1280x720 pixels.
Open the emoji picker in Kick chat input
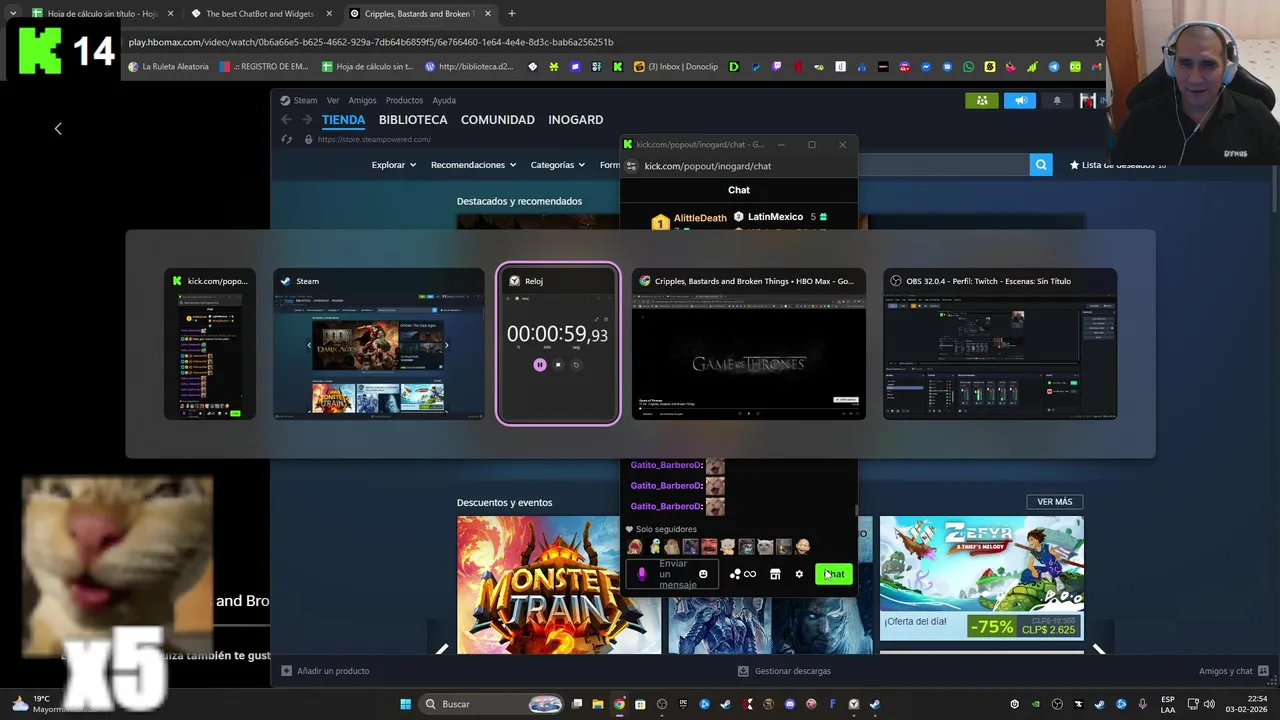(703, 574)
